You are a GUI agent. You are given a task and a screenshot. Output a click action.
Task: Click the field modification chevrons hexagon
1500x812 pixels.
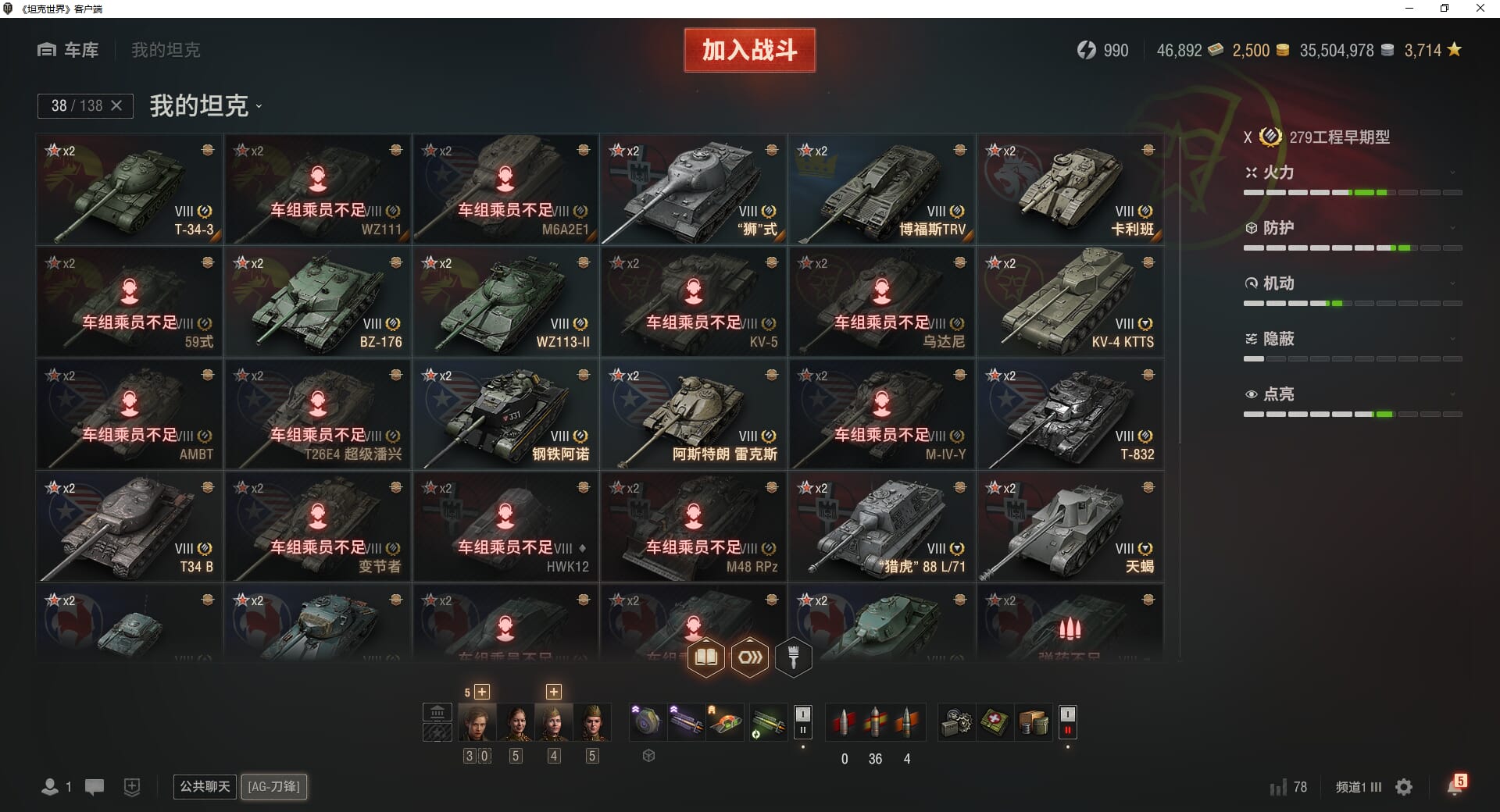pyautogui.click(x=750, y=657)
